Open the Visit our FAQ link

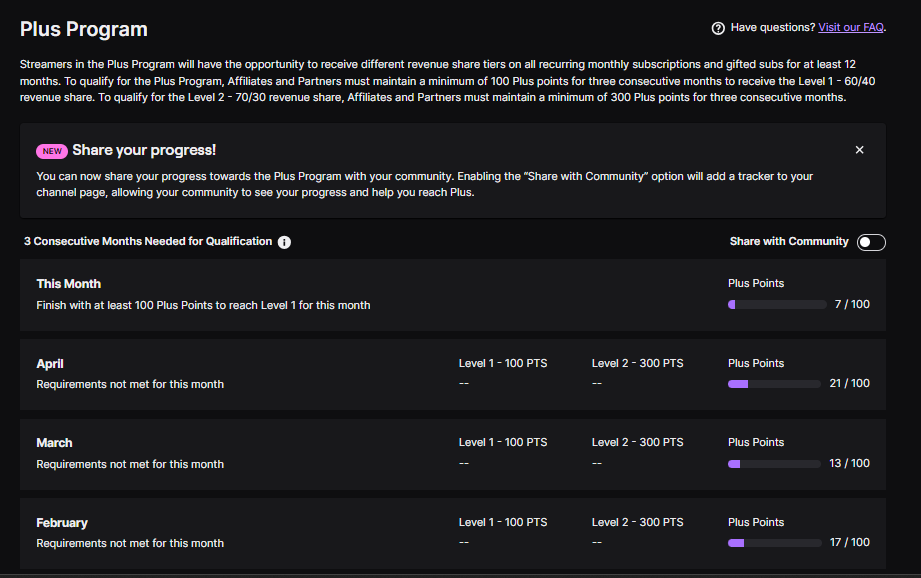point(851,28)
